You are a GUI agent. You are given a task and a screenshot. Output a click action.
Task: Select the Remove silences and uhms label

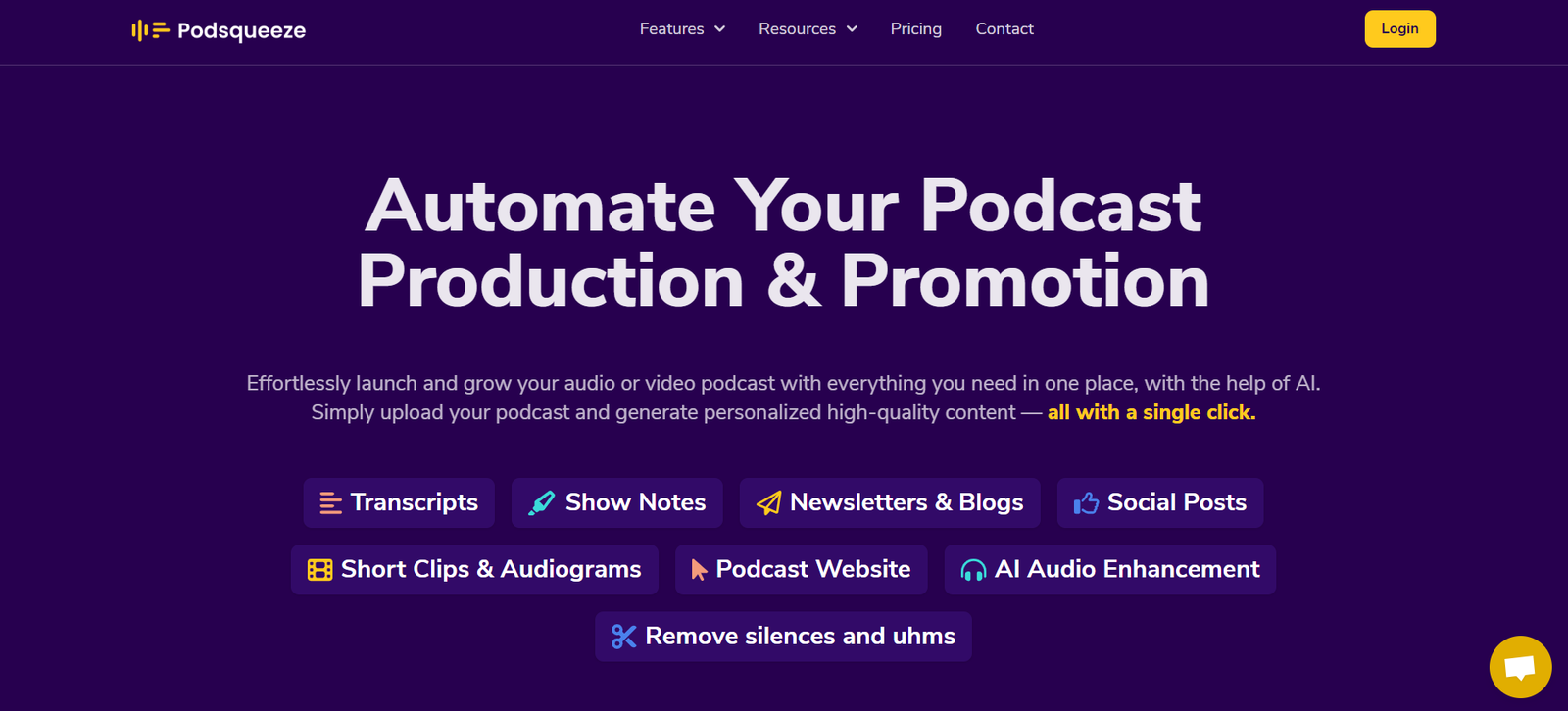(800, 637)
